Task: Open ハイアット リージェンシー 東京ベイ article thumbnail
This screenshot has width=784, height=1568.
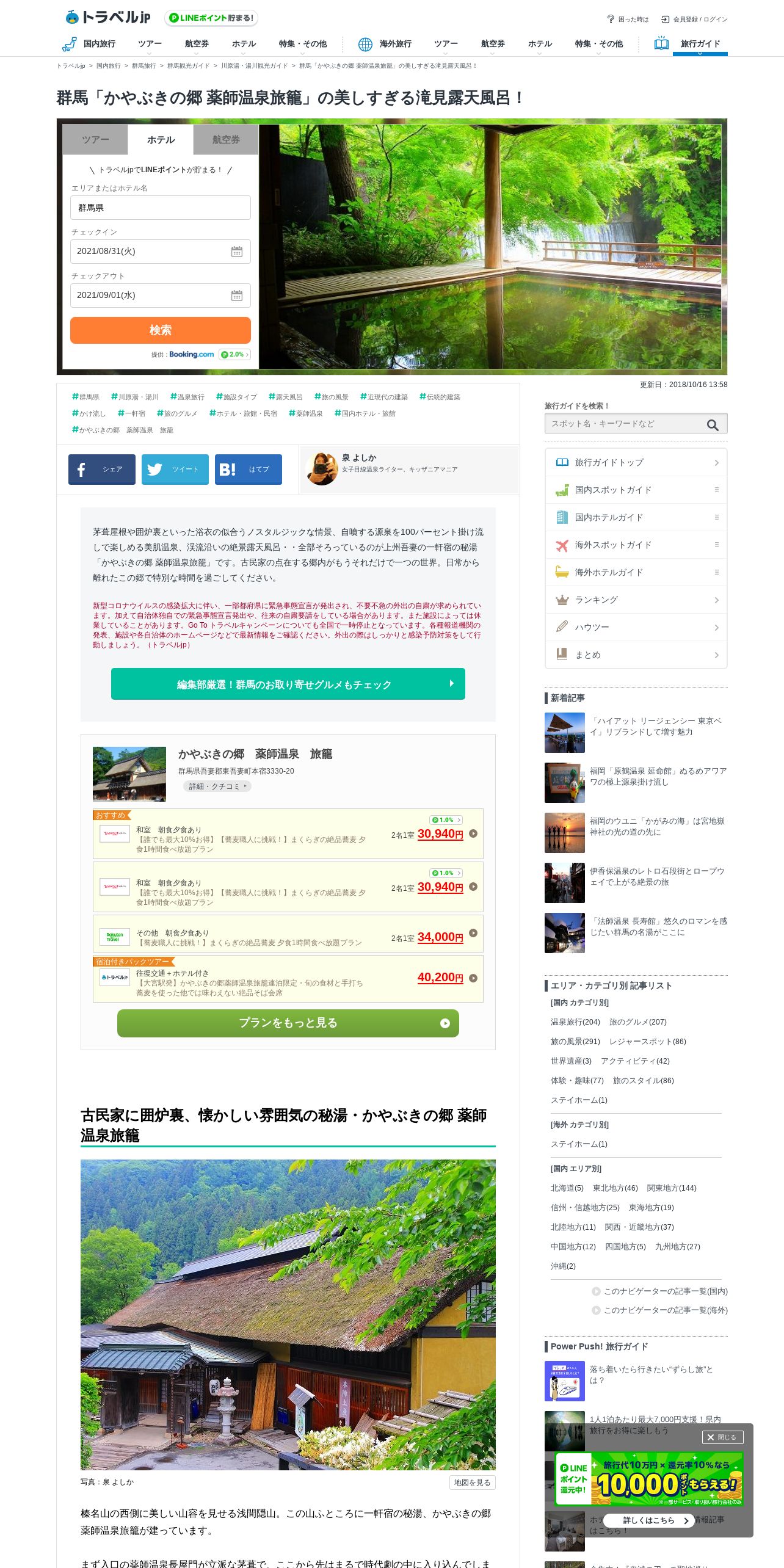Action: click(565, 733)
